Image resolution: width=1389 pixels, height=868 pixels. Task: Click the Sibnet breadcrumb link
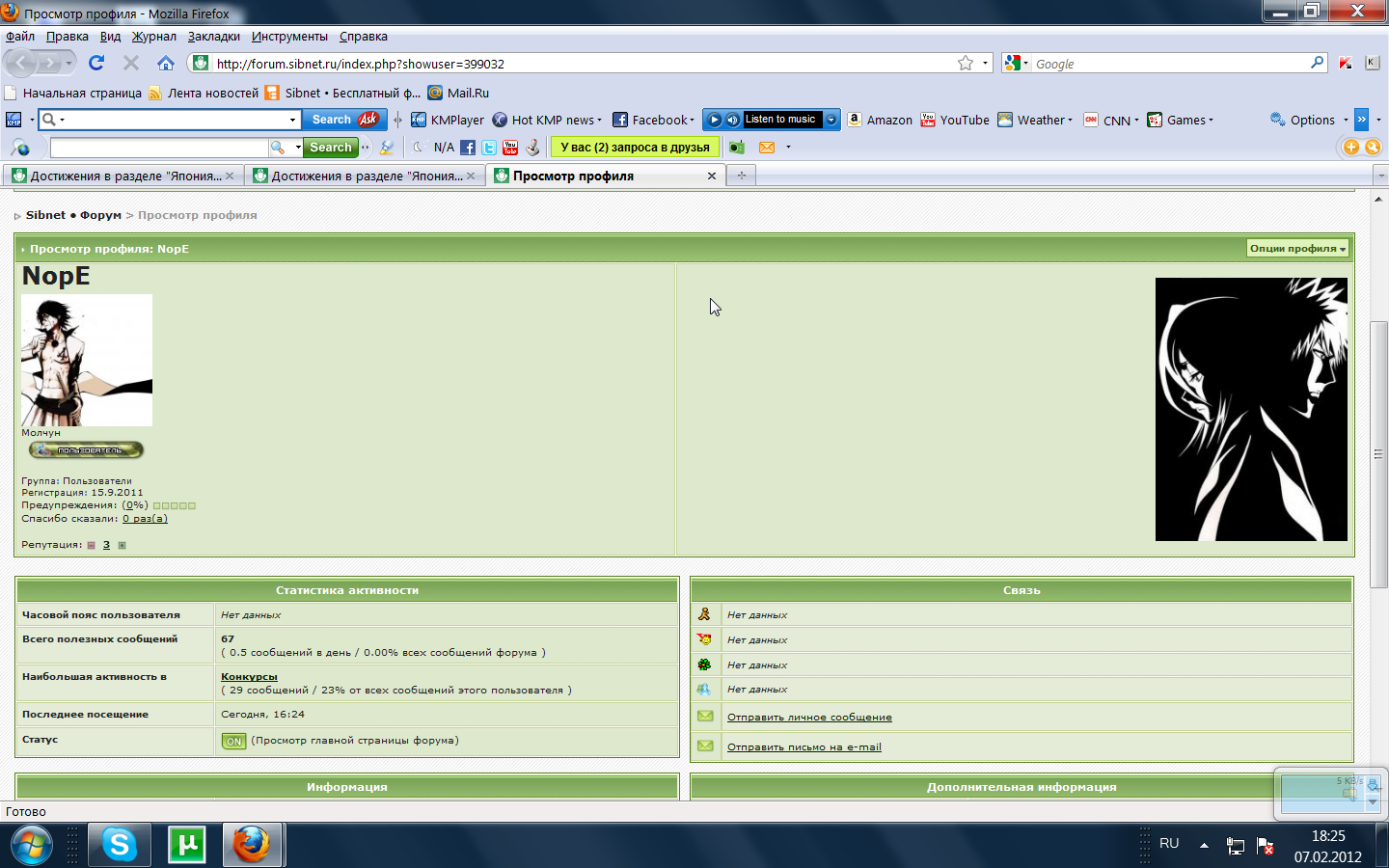[x=45, y=215]
